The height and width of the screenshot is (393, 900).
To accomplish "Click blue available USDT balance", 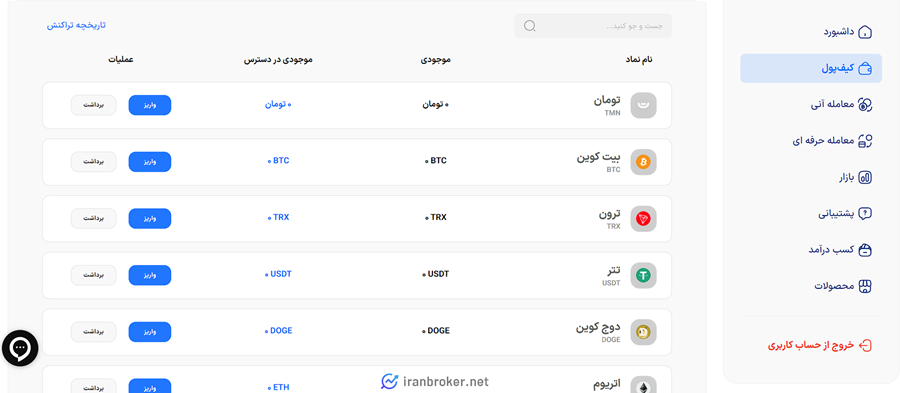I will [x=278, y=274].
